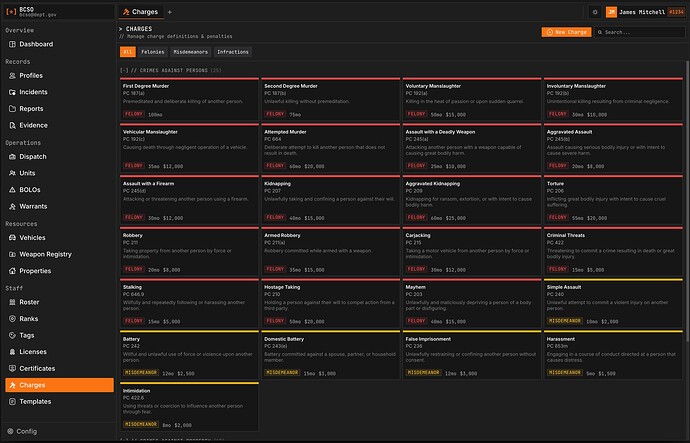Click the Certificates icon

pos(12,368)
